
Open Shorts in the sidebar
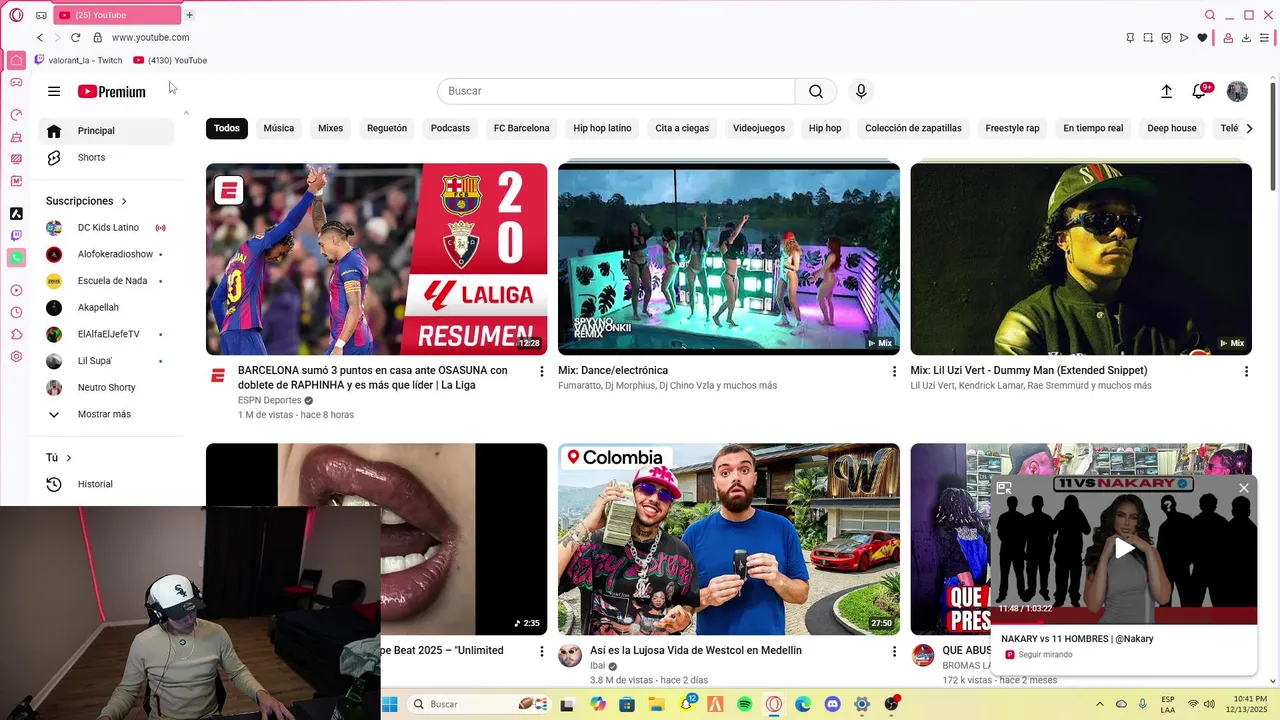pos(106,158)
